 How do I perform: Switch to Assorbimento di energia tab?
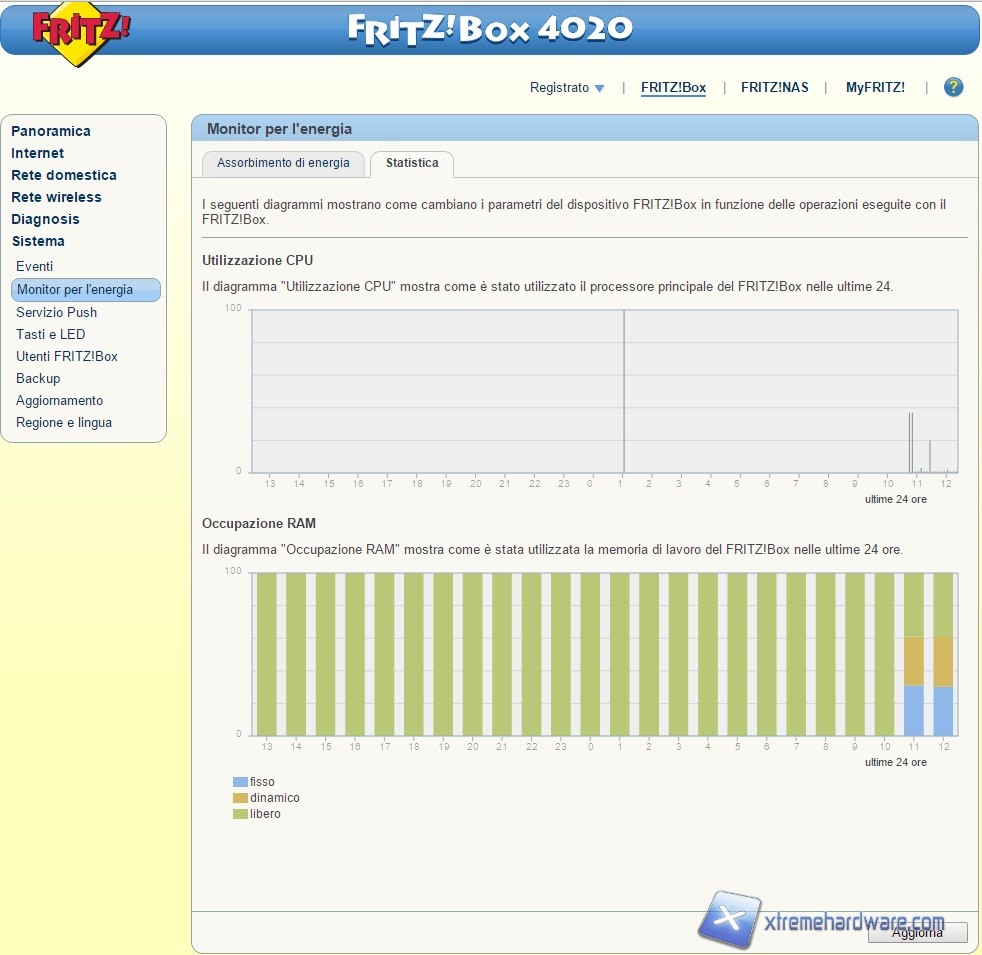pyautogui.click(x=283, y=163)
